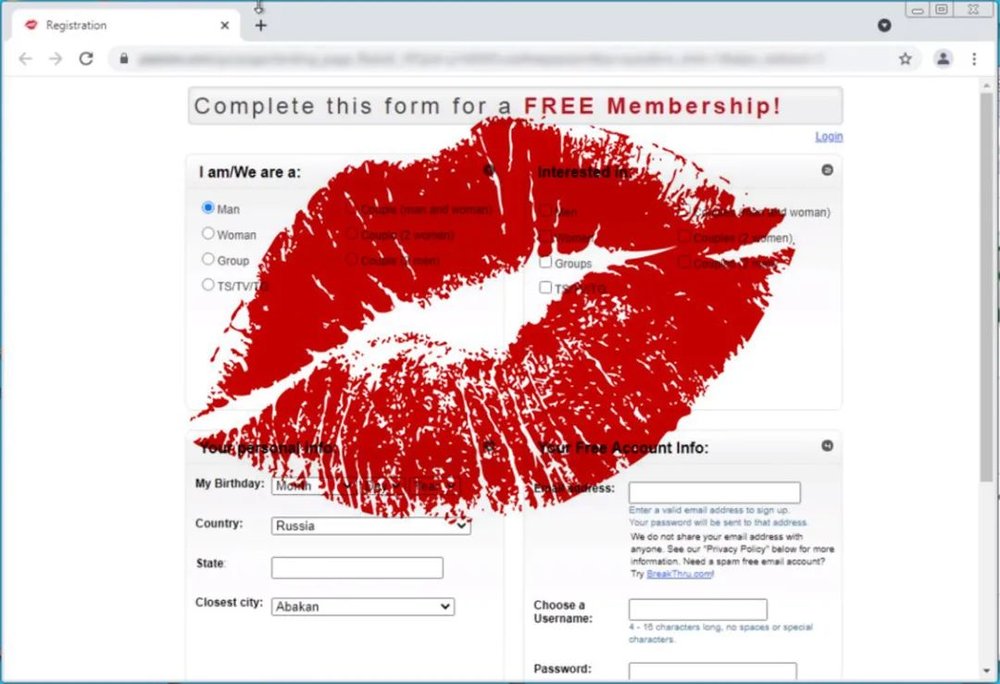Image resolution: width=1000 pixels, height=684 pixels.
Task: Click the round icon in Your Free Account Info header
Action: (827, 446)
